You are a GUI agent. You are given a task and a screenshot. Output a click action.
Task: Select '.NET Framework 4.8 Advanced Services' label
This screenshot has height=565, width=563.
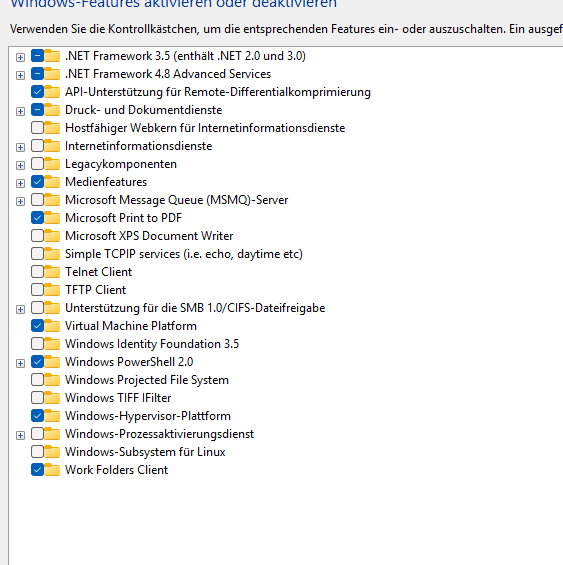coord(168,74)
